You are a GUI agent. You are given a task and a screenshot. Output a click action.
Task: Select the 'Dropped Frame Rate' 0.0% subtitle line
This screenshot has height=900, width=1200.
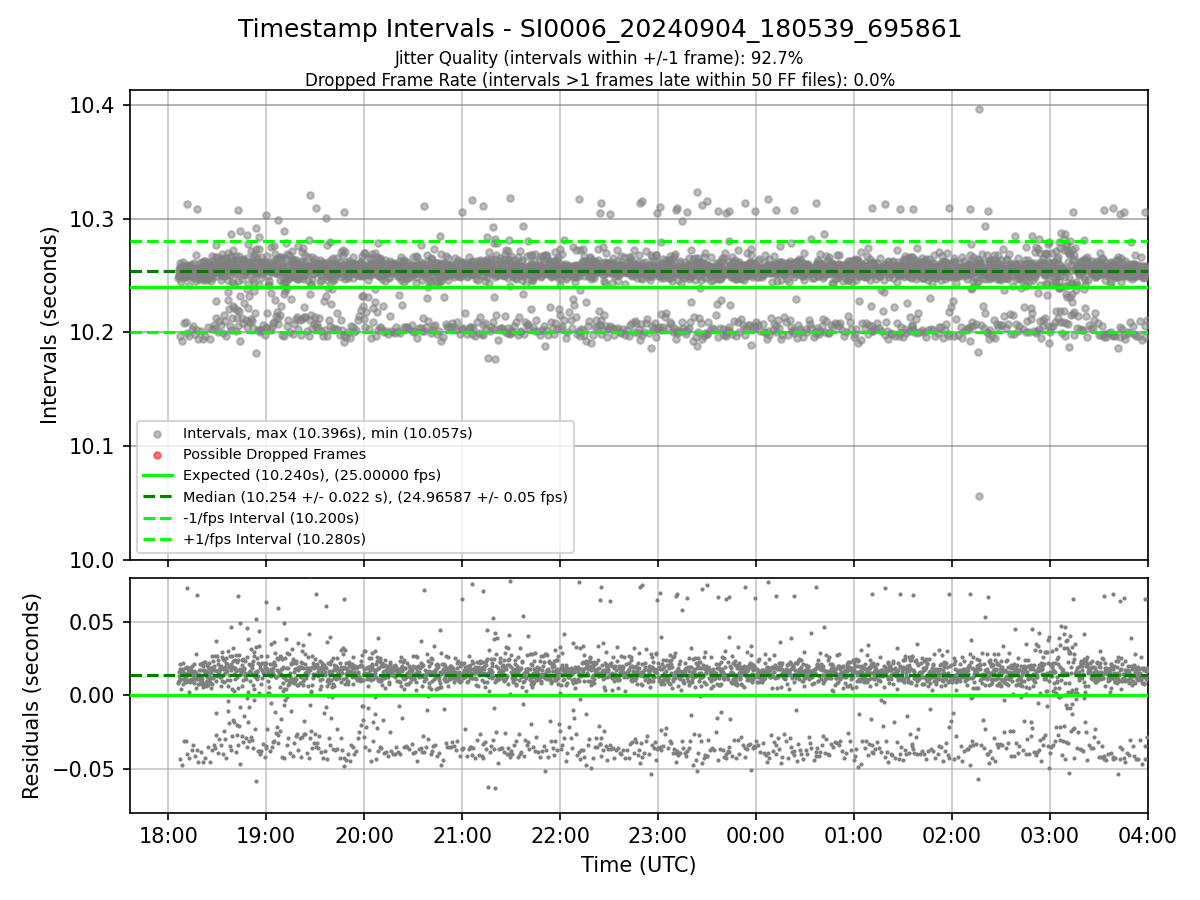tap(599, 80)
